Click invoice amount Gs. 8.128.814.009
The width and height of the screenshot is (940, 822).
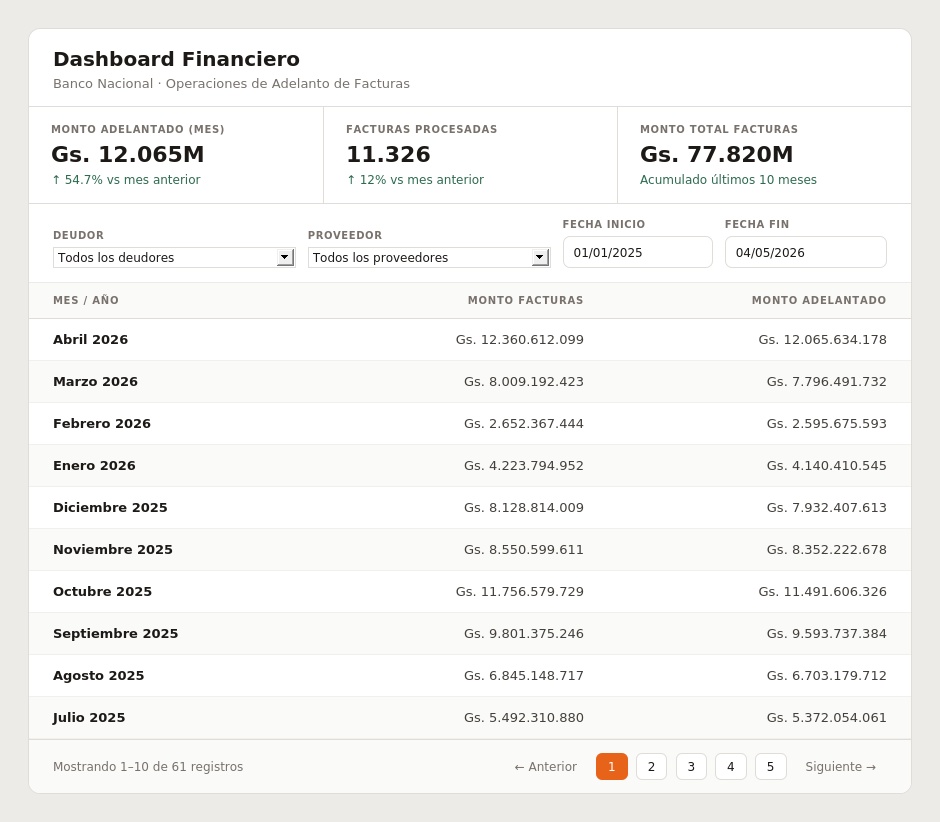click(x=523, y=507)
